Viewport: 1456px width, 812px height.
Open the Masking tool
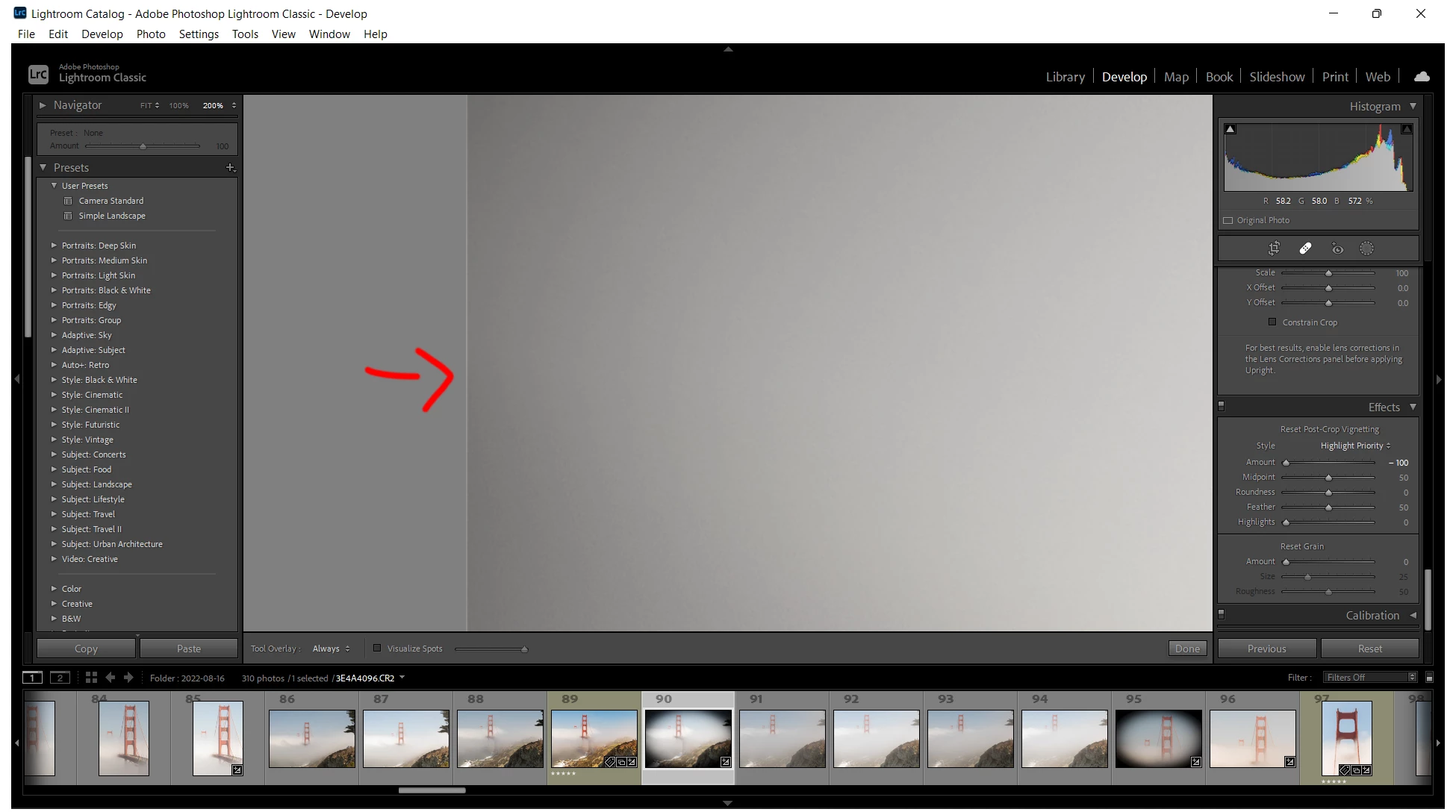pos(1366,249)
